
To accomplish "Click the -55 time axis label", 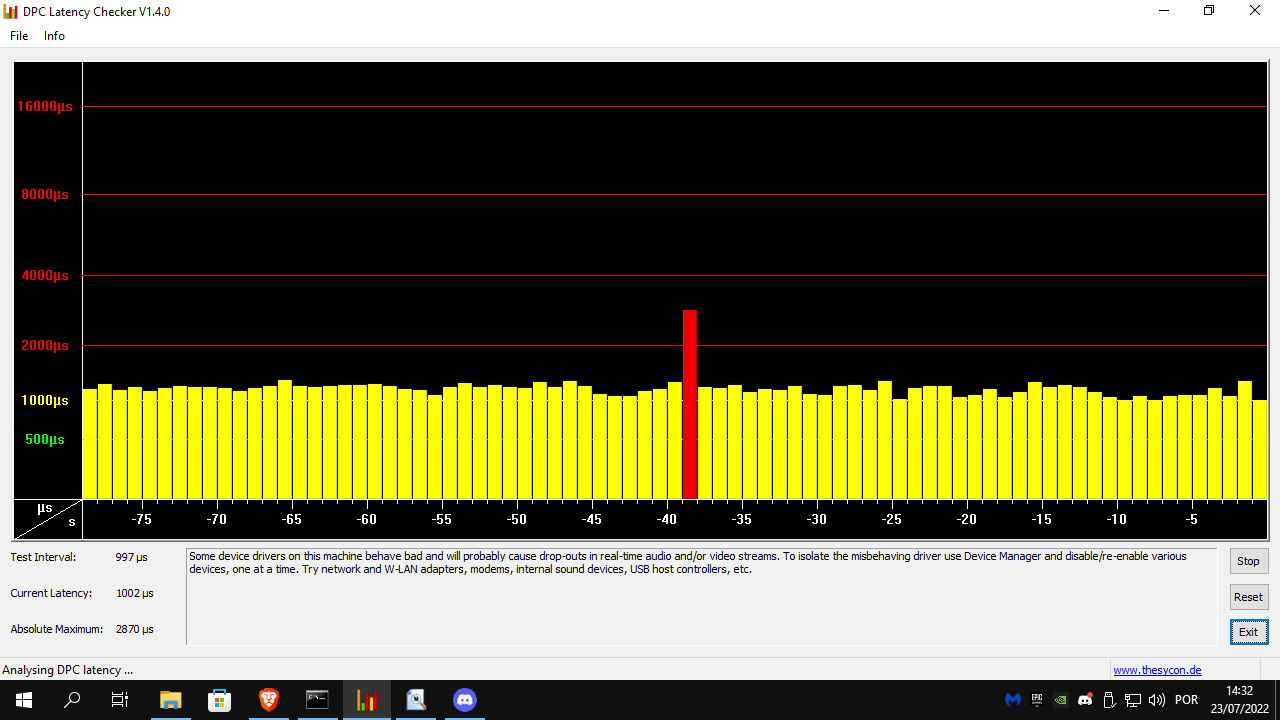I will (x=441, y=520).
